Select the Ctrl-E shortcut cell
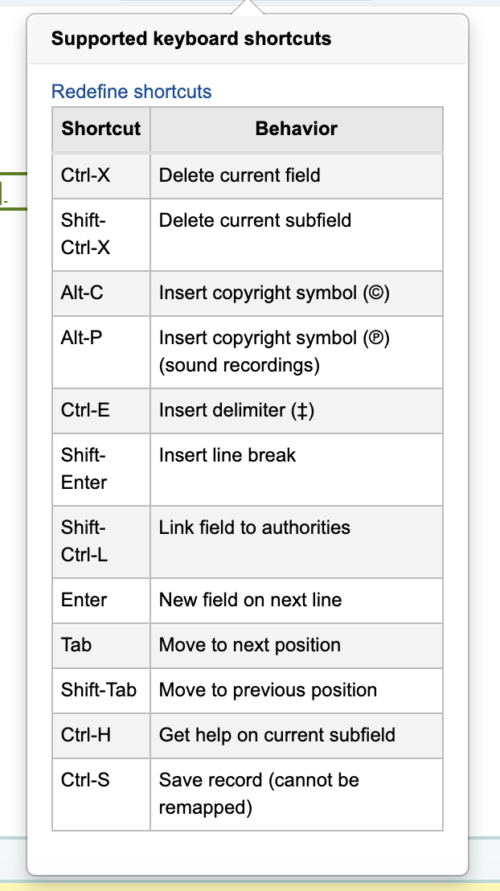Image resolution: width=500 pixels, height=891 pixels. (101, 411)
